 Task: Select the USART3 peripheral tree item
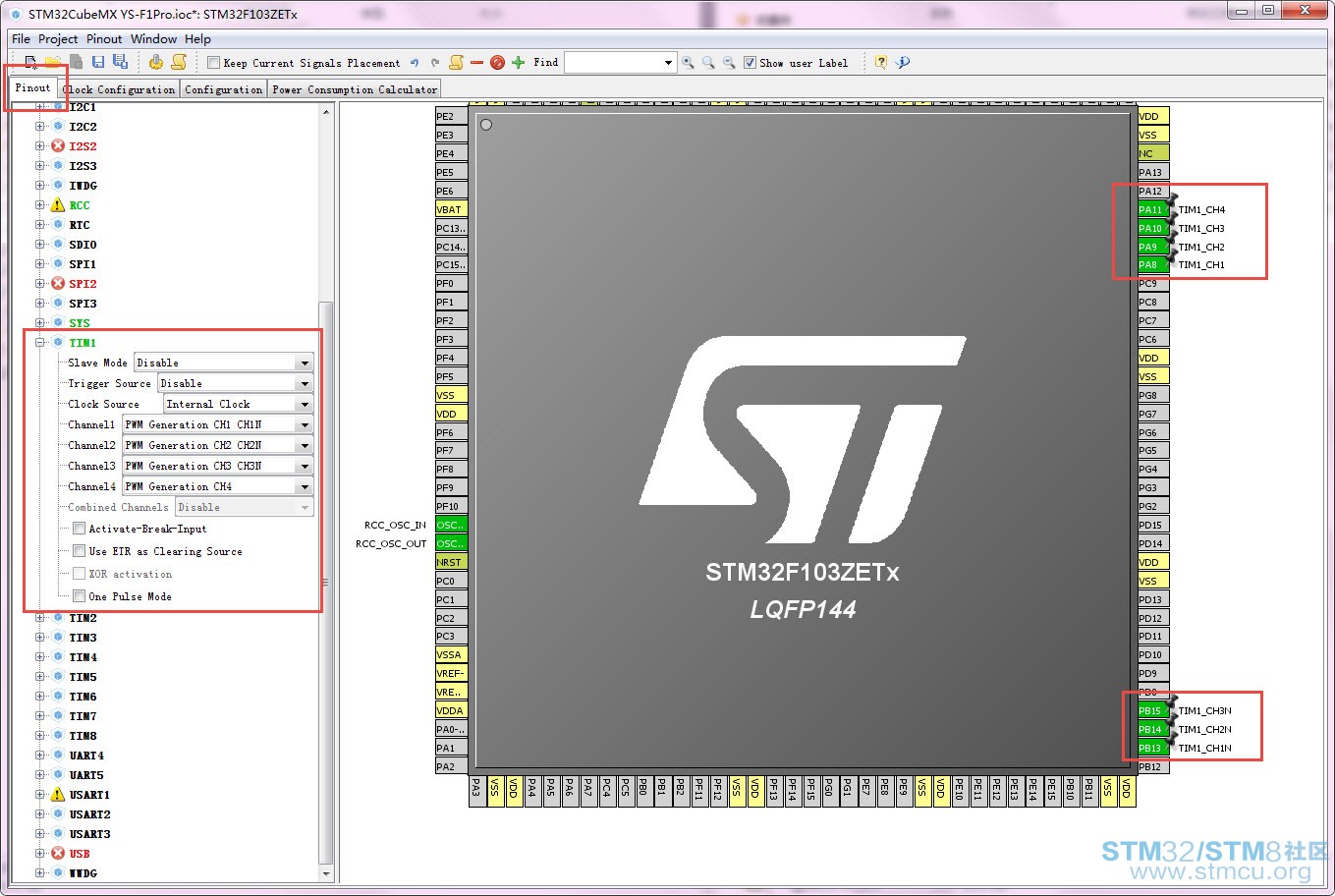click(x=89, y=833)
